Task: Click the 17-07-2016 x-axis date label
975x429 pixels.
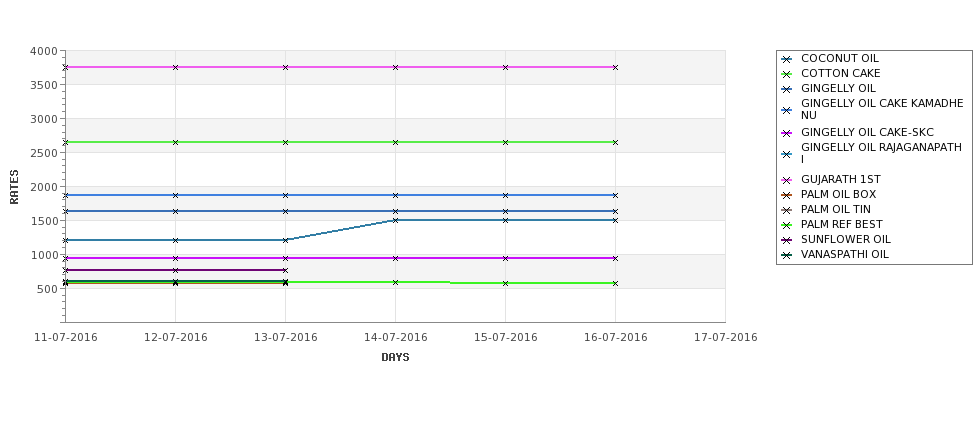Action: click(726, 338)
